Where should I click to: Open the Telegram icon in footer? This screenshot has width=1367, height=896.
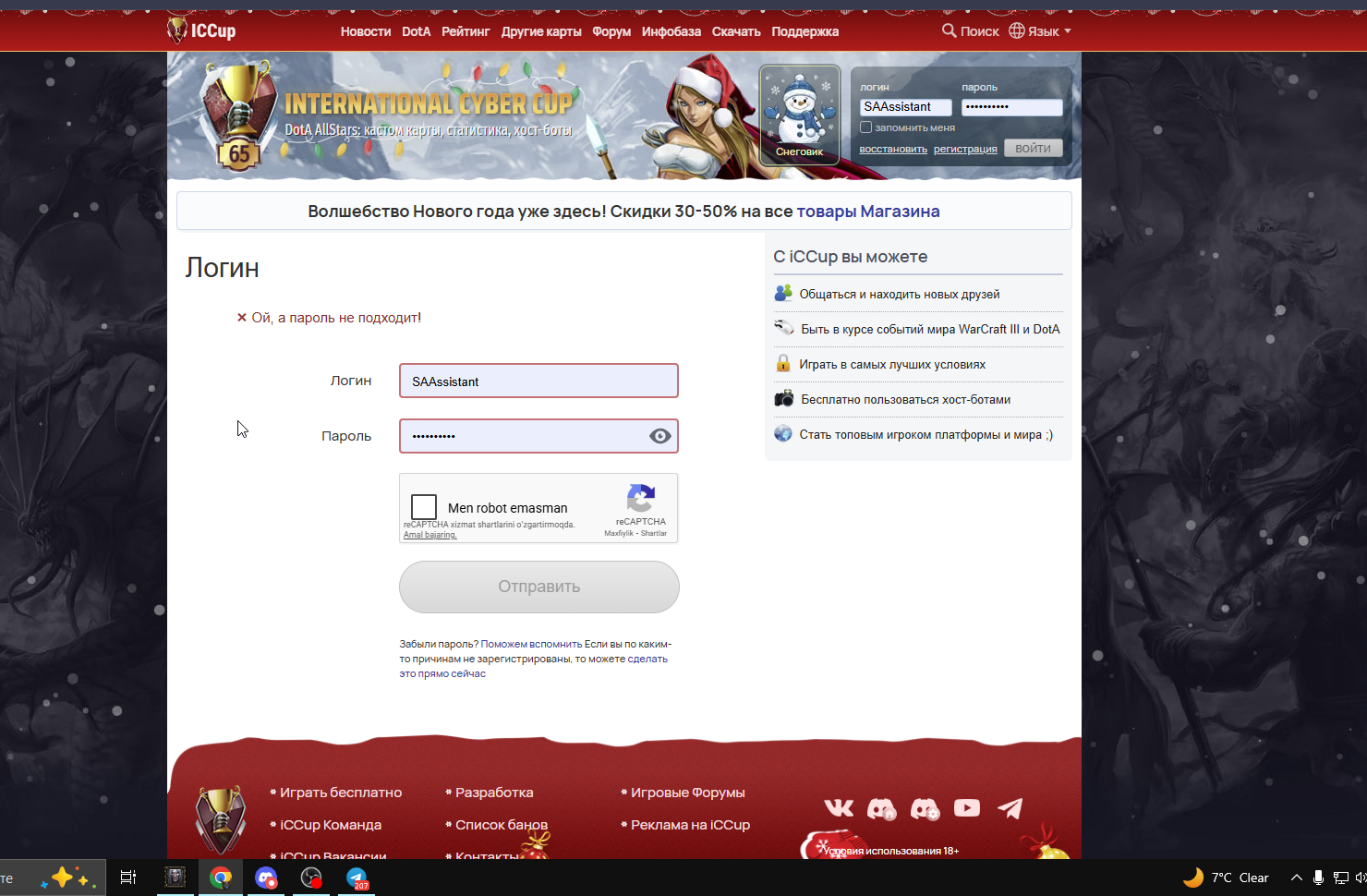(x=1010, y=808)
